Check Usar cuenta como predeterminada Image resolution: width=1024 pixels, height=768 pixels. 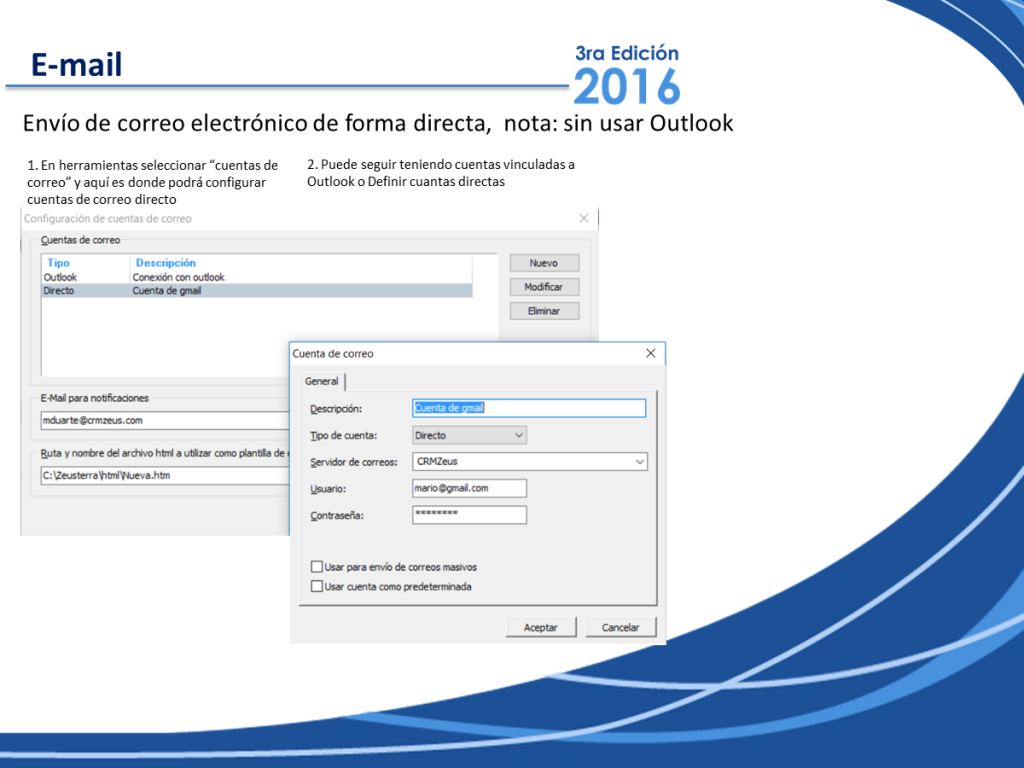[317, 586]
